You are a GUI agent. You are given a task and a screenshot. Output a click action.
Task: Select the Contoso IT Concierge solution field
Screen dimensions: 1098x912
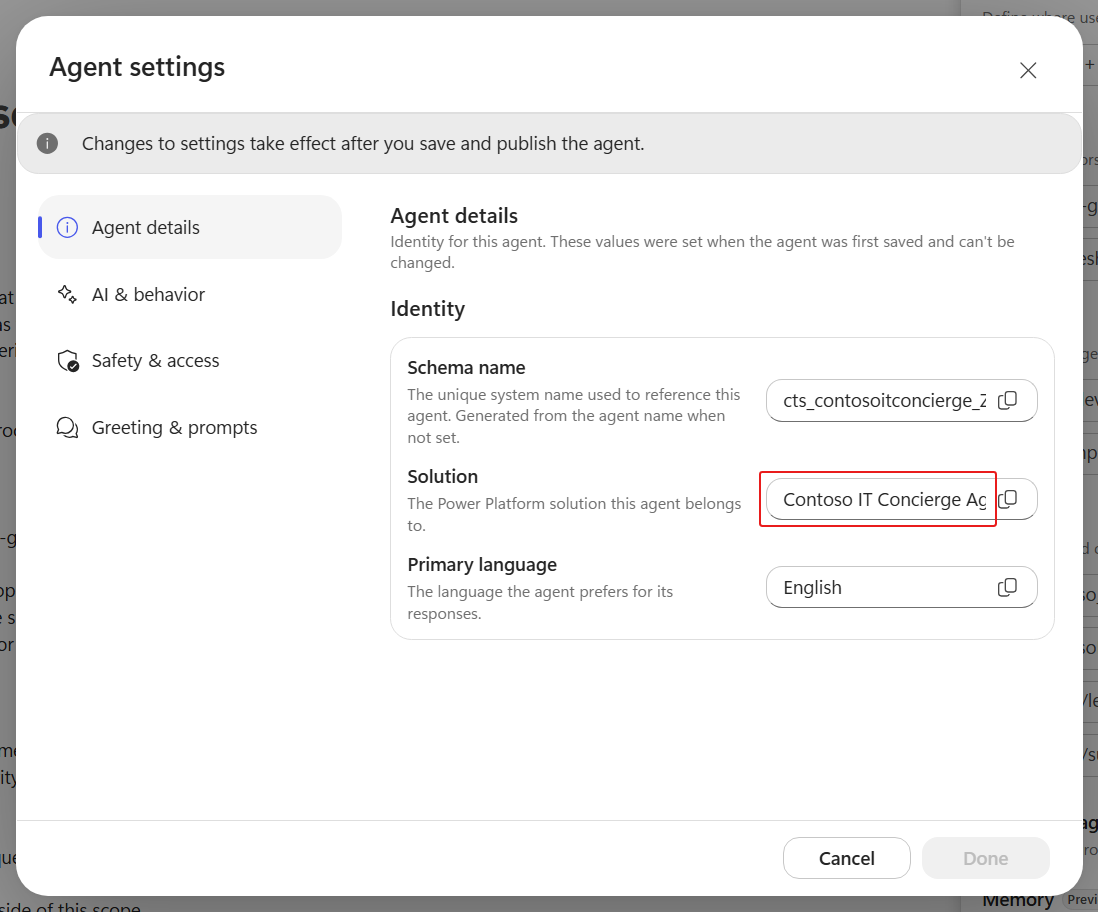[901, 499]
